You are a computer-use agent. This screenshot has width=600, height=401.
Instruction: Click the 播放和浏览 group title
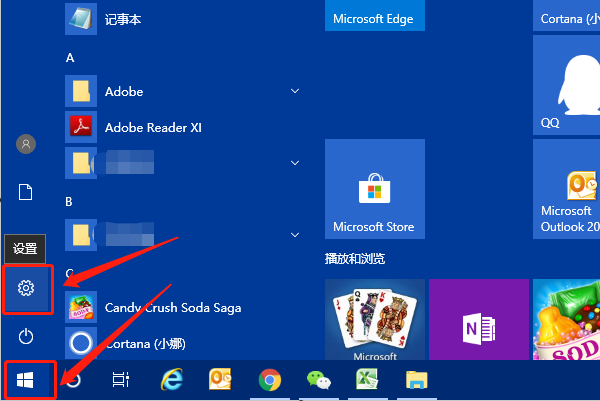tap(355, 259)
